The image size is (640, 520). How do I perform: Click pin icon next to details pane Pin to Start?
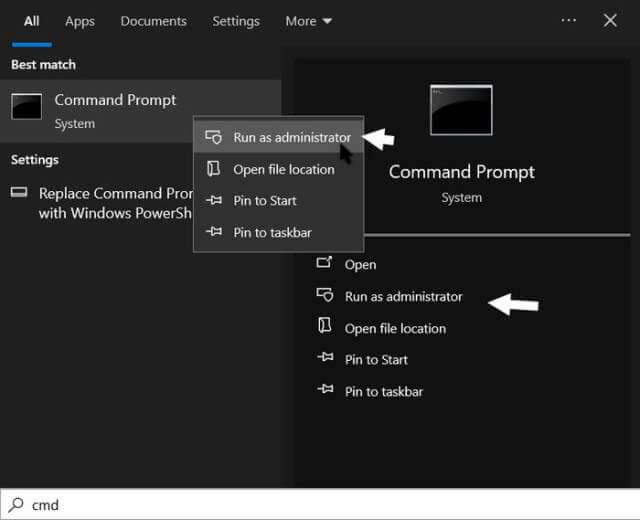pyautogui.click(x=325, y=357)
